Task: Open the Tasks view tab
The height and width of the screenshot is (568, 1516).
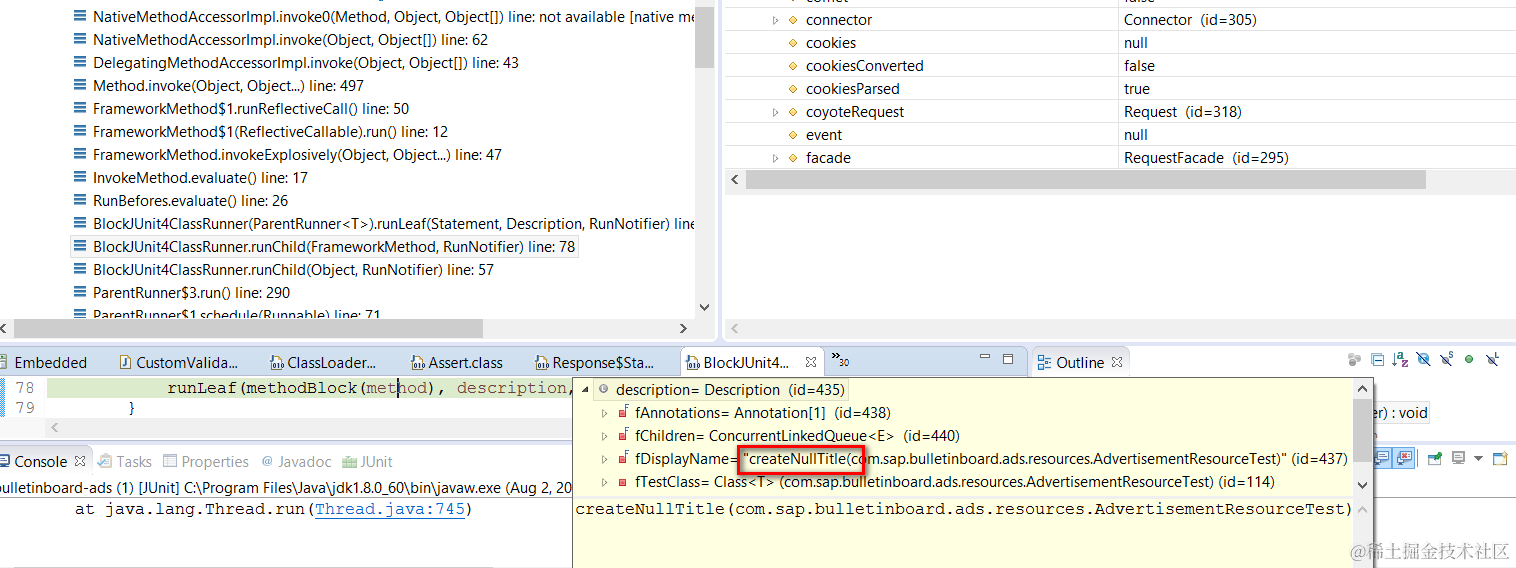Action: (124, 462)
